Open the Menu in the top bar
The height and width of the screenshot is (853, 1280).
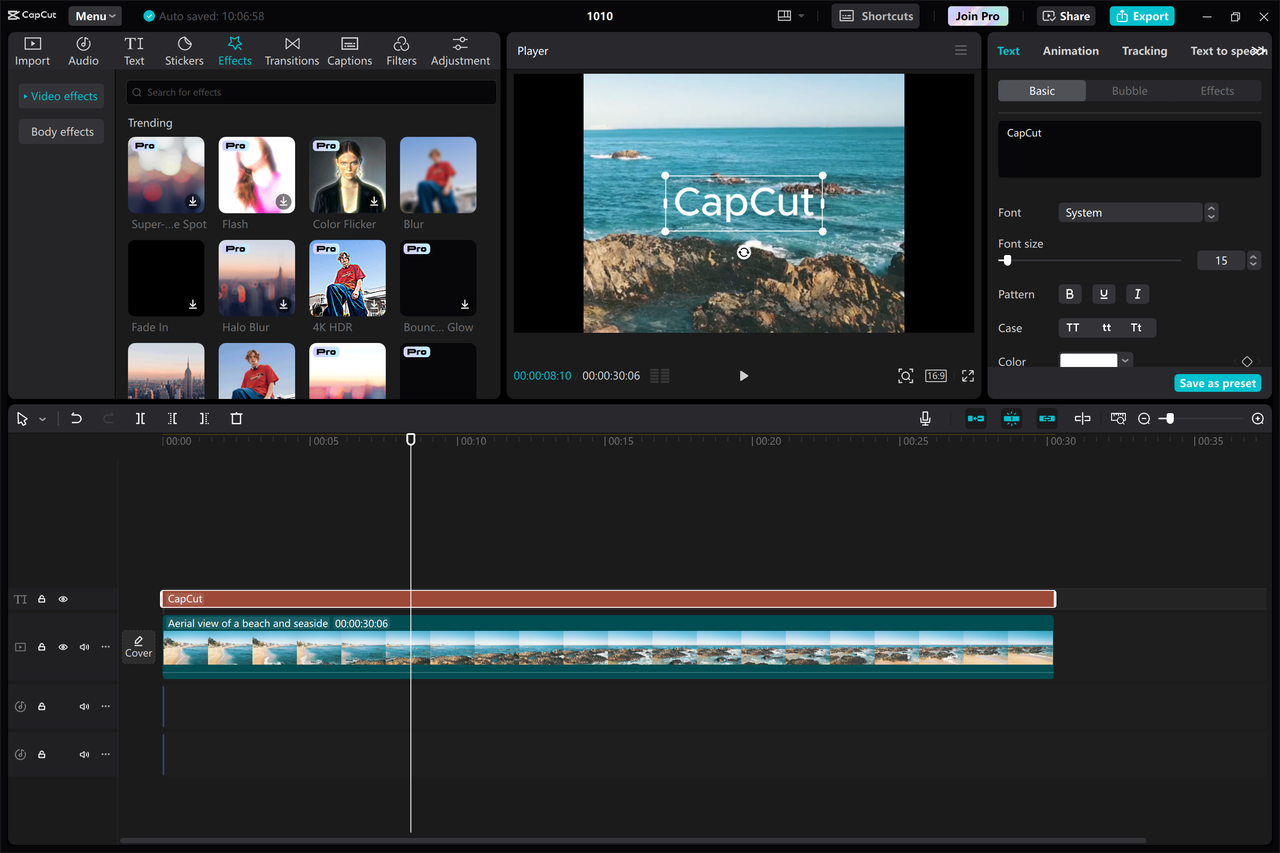coord(94,15)
